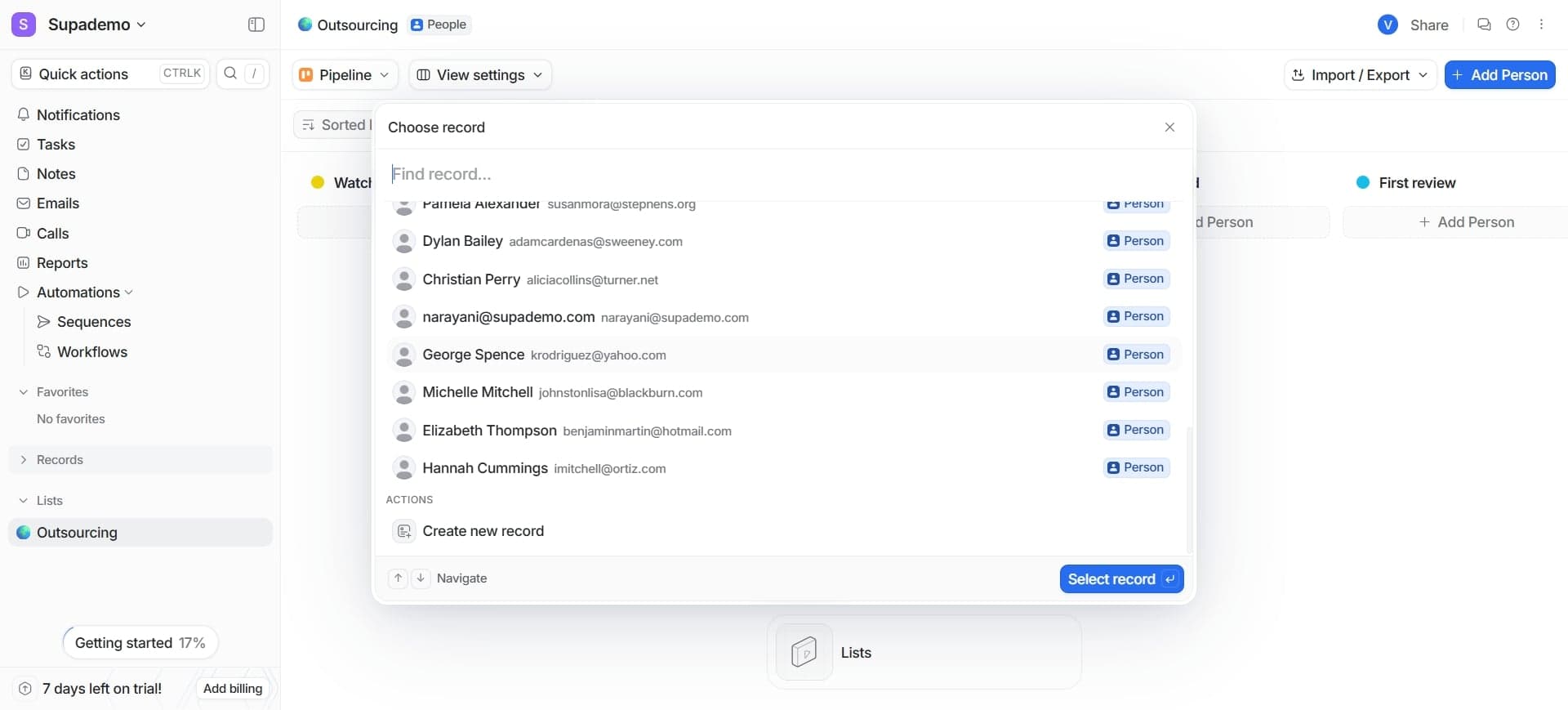The height and width of the screenshot is (710, 1568).
Task: Select George Spence record
Action: (x=784, y=355)
